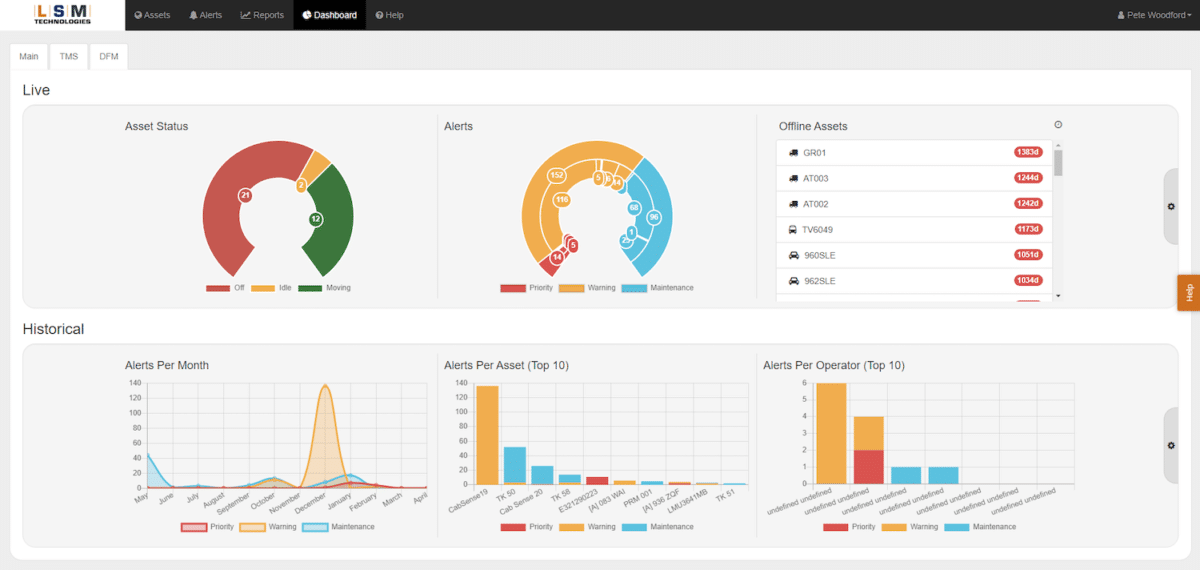Switch to the DFM tab

[x=108, y=57]
